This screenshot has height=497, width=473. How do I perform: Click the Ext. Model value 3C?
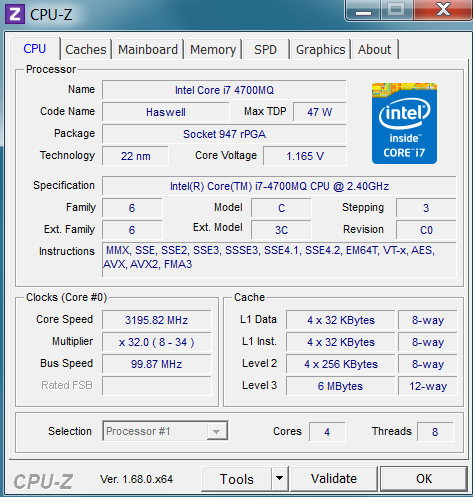(281, 230)
